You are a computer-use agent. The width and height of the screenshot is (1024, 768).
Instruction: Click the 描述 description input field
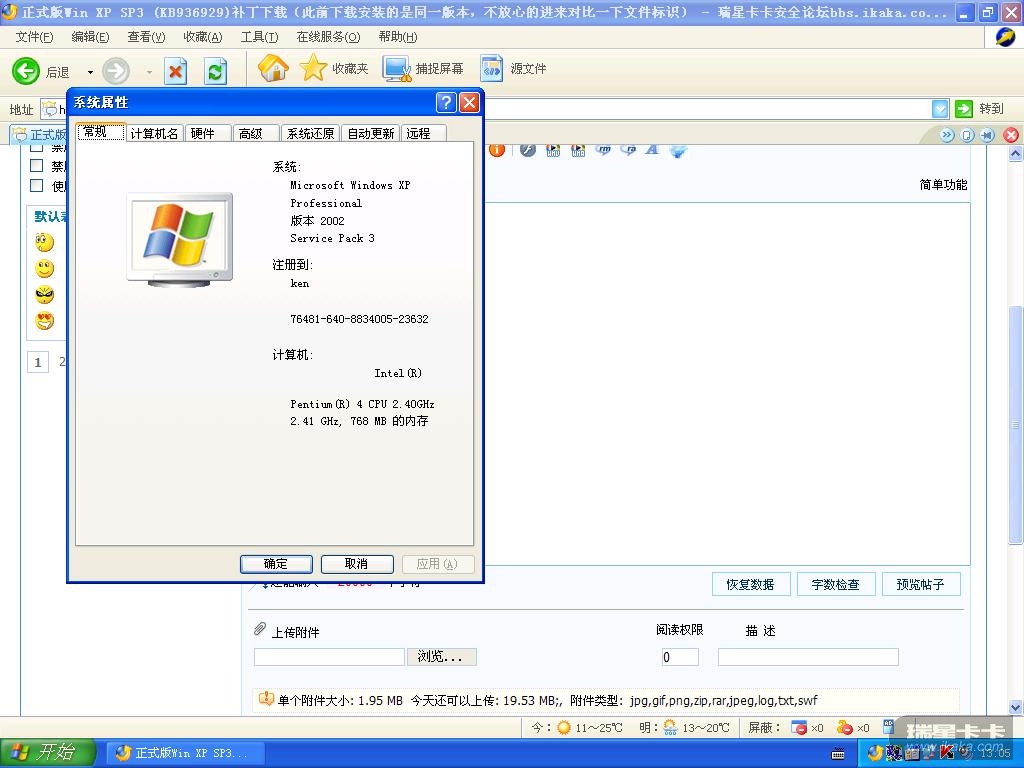(808, 657)
